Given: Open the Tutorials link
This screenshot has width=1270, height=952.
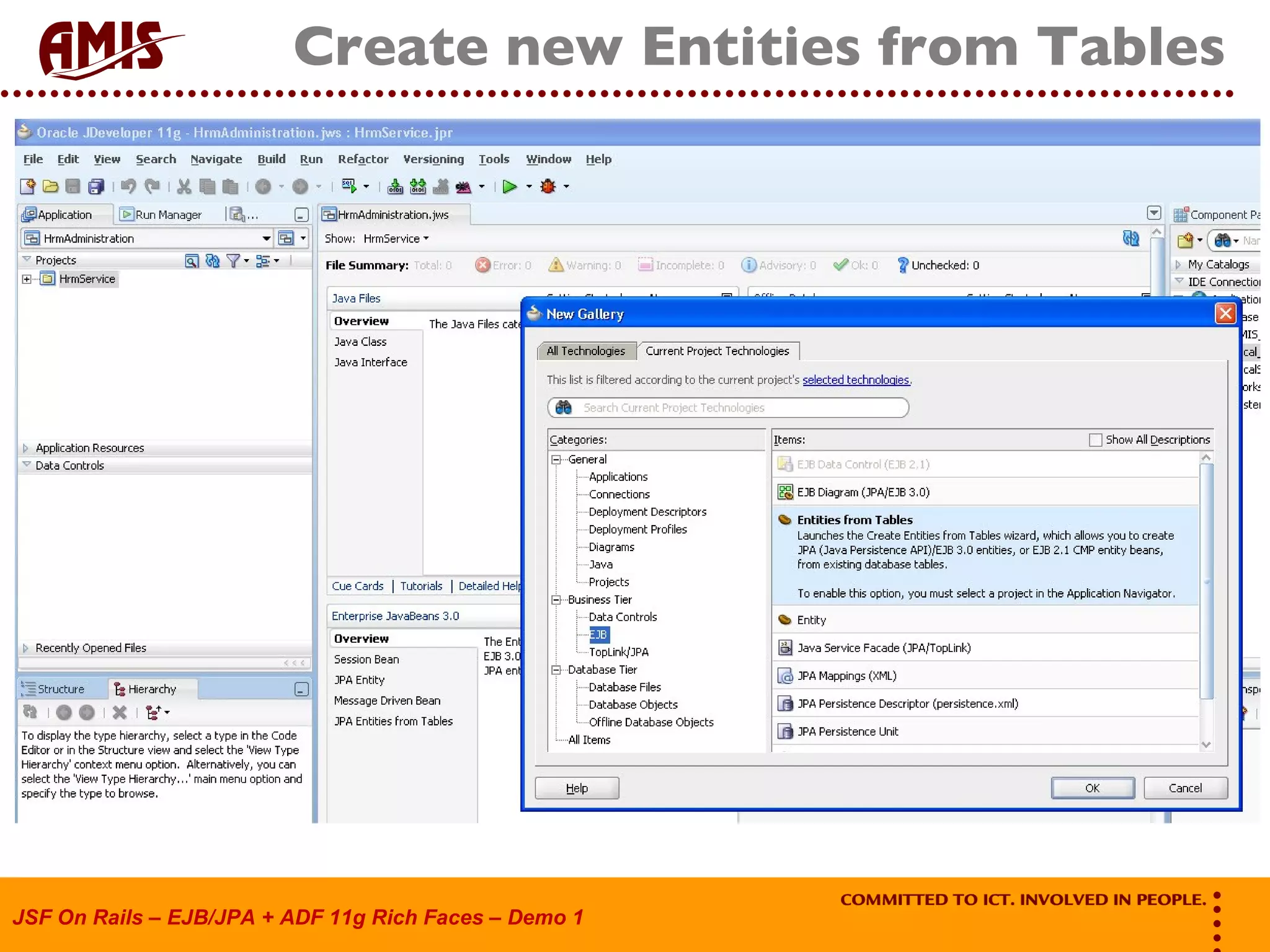Looking at the screenshot, I should (x=421, y=586).
